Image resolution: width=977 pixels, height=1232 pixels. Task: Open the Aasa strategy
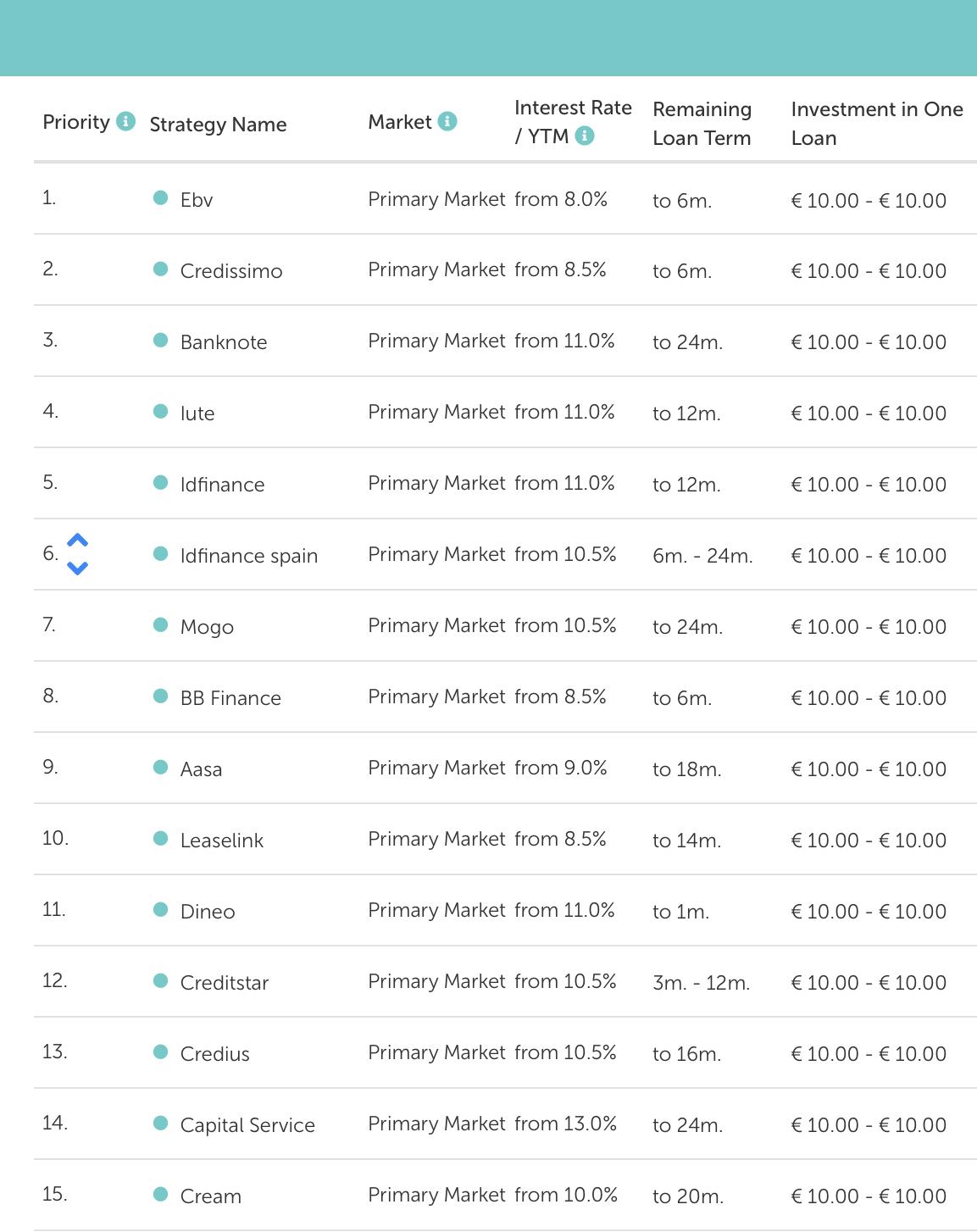201,769
